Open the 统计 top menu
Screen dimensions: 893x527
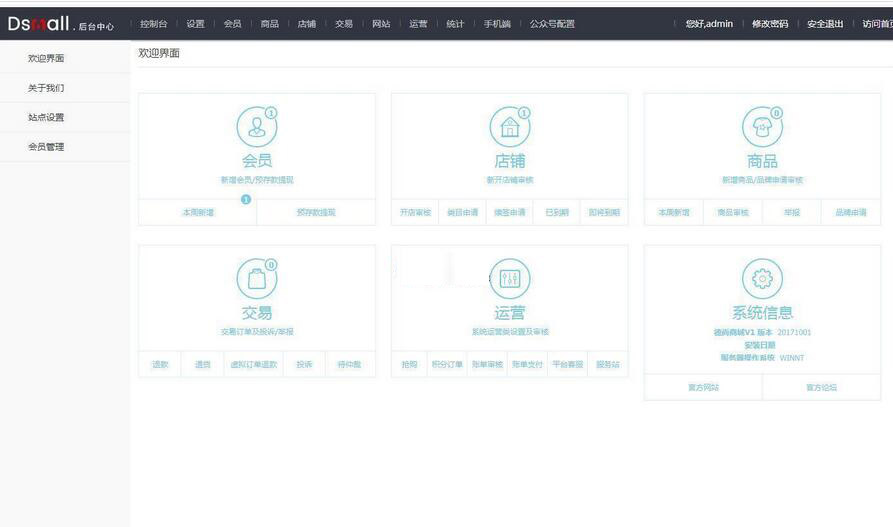(x=455, y=24)
